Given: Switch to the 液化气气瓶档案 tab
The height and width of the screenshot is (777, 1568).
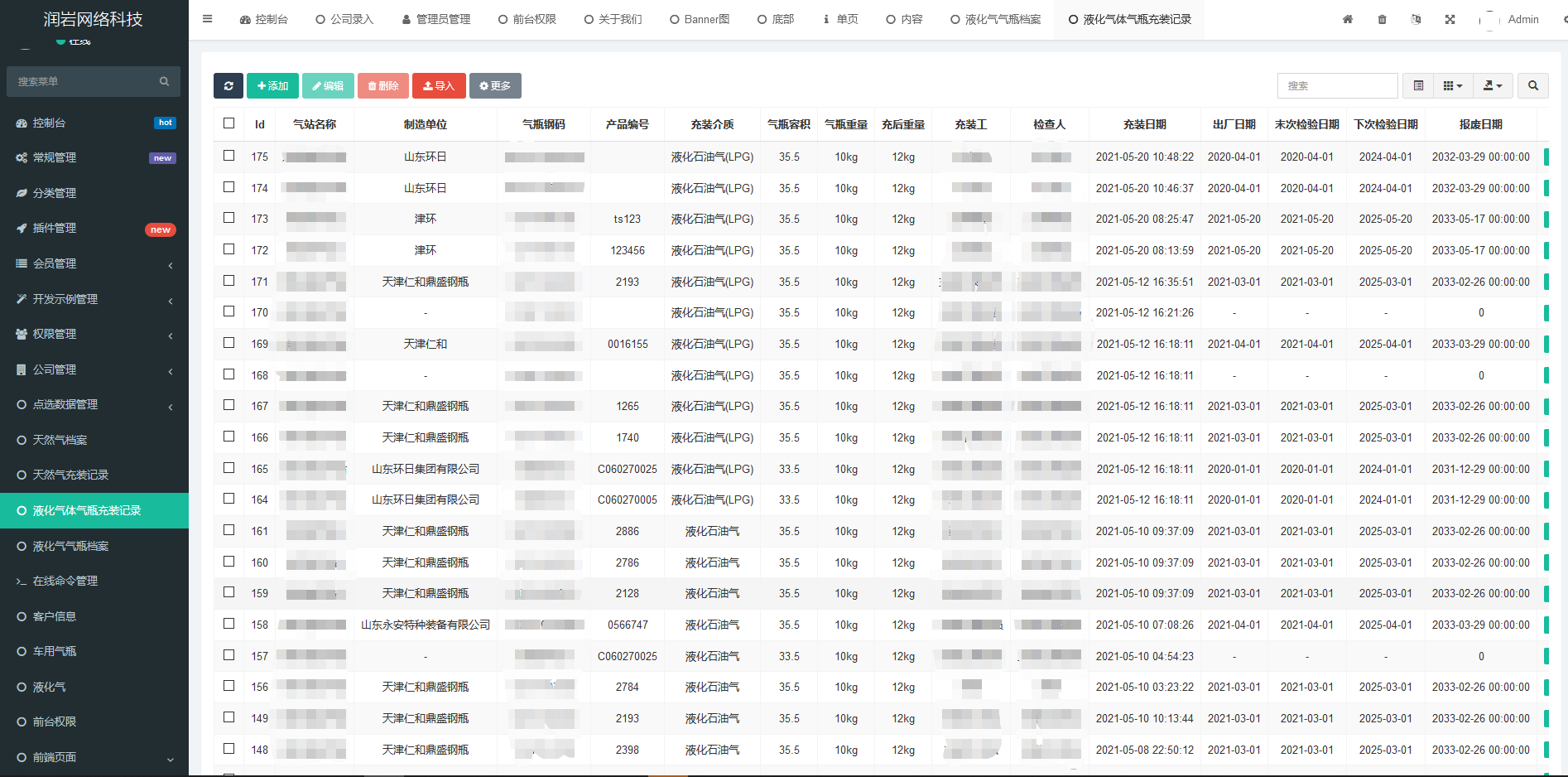Looking at the screenshot, I should (995, 19).
